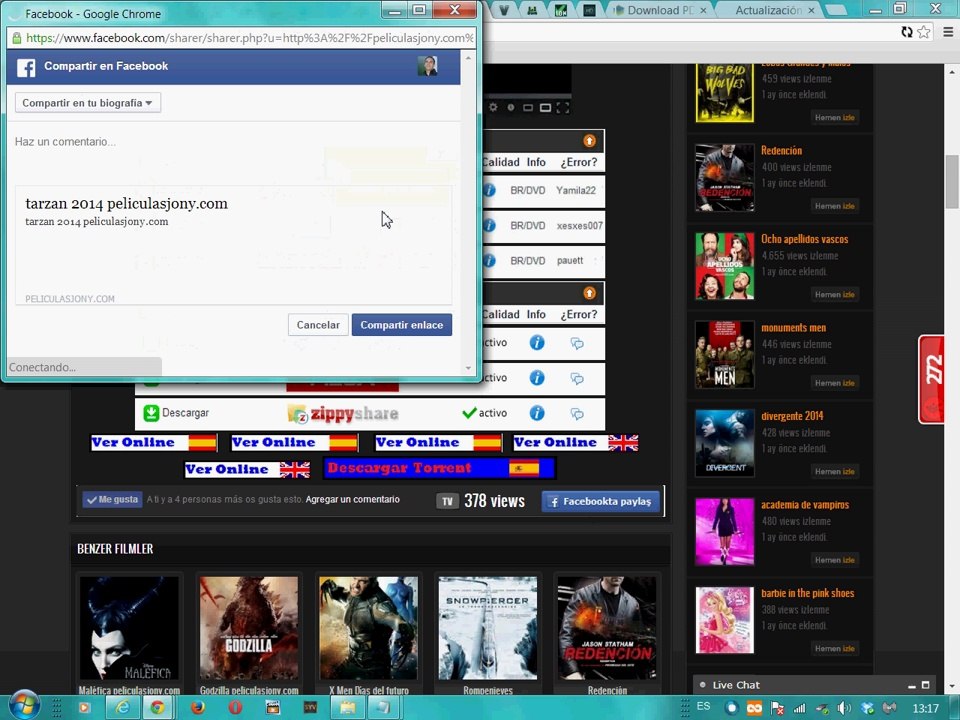
Task: Click share dialog scrollbar down arrow
Action: click(468, 368)
